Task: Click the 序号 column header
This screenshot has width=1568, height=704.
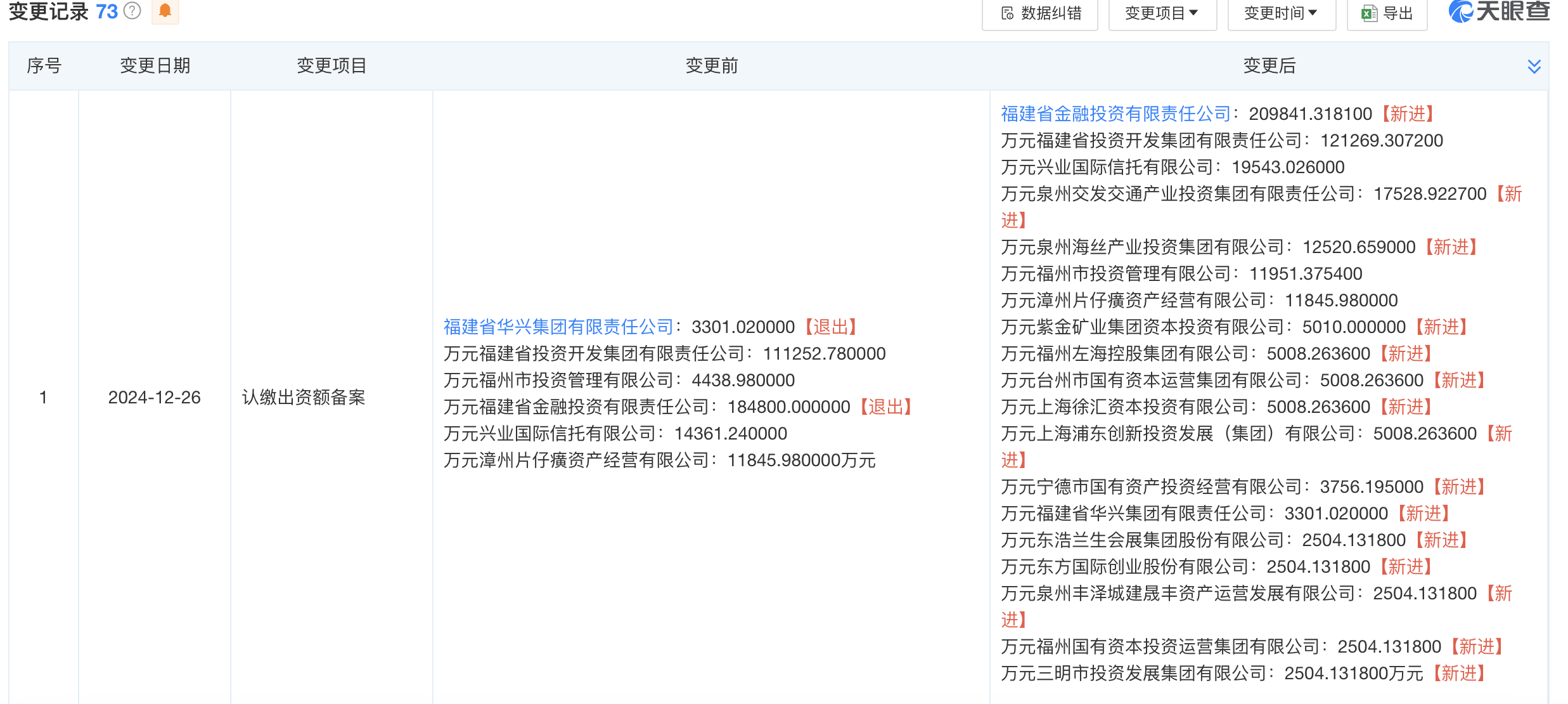Action: coord(44,65)
